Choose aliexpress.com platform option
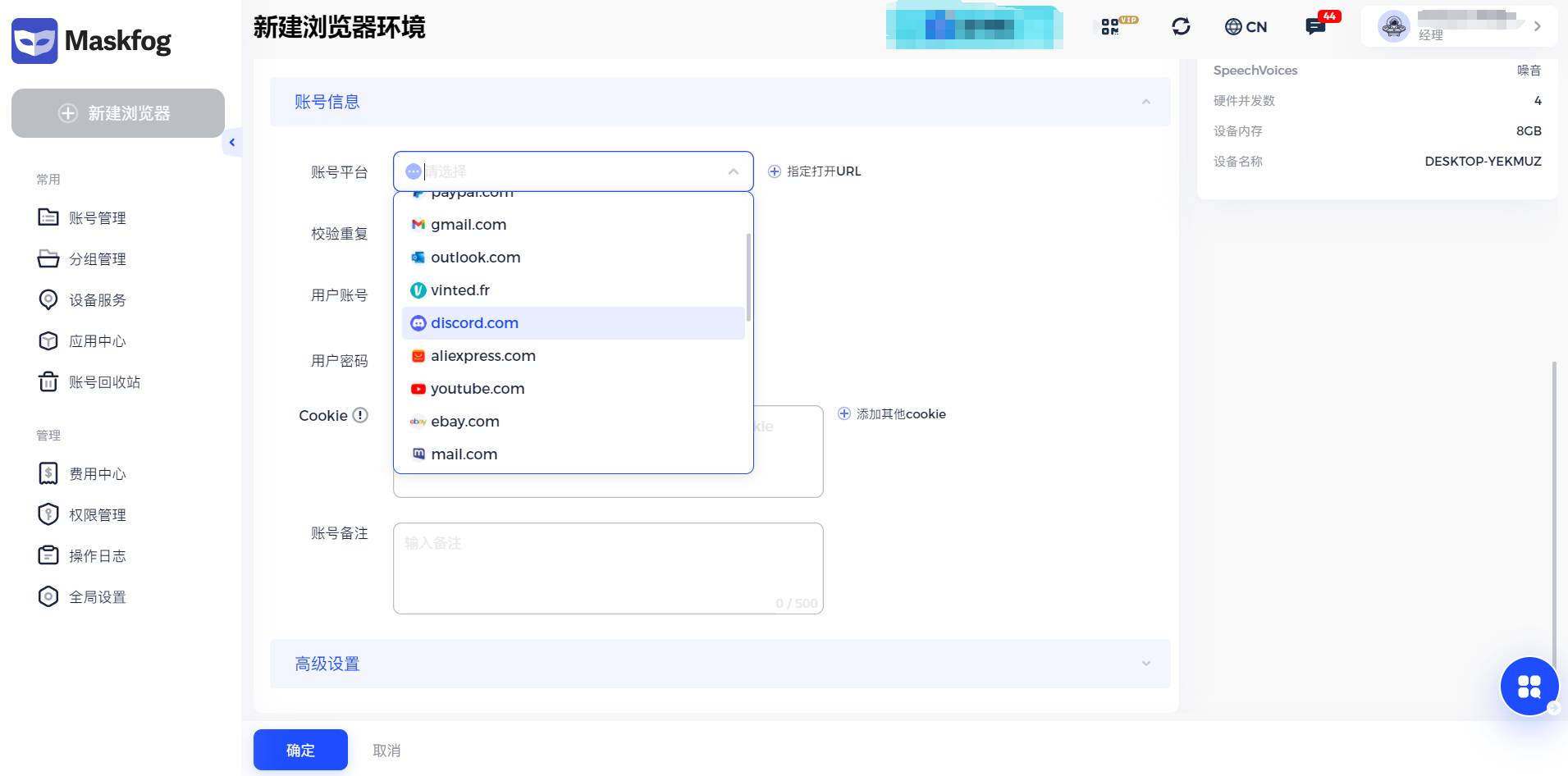Screen dimensions: 1568x776 point(573,356)
